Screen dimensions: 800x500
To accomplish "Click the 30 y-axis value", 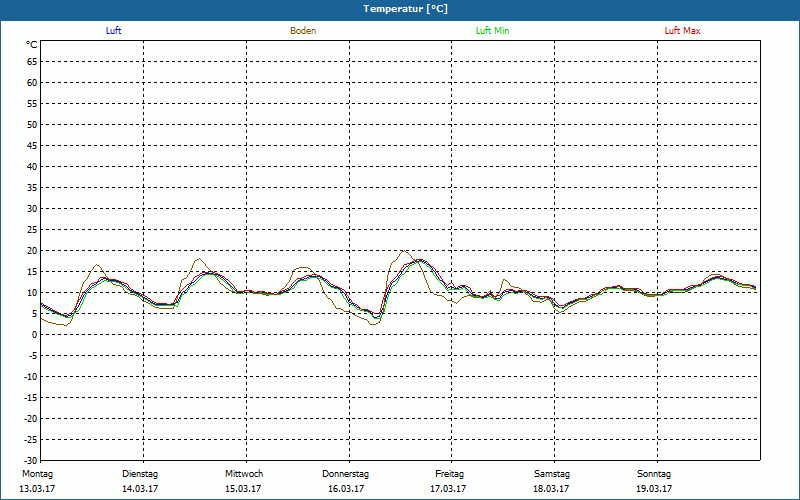I will pos(32,209).
